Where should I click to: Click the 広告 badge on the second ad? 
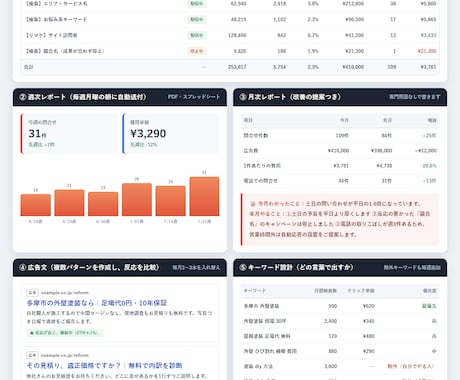pos(32,355)
